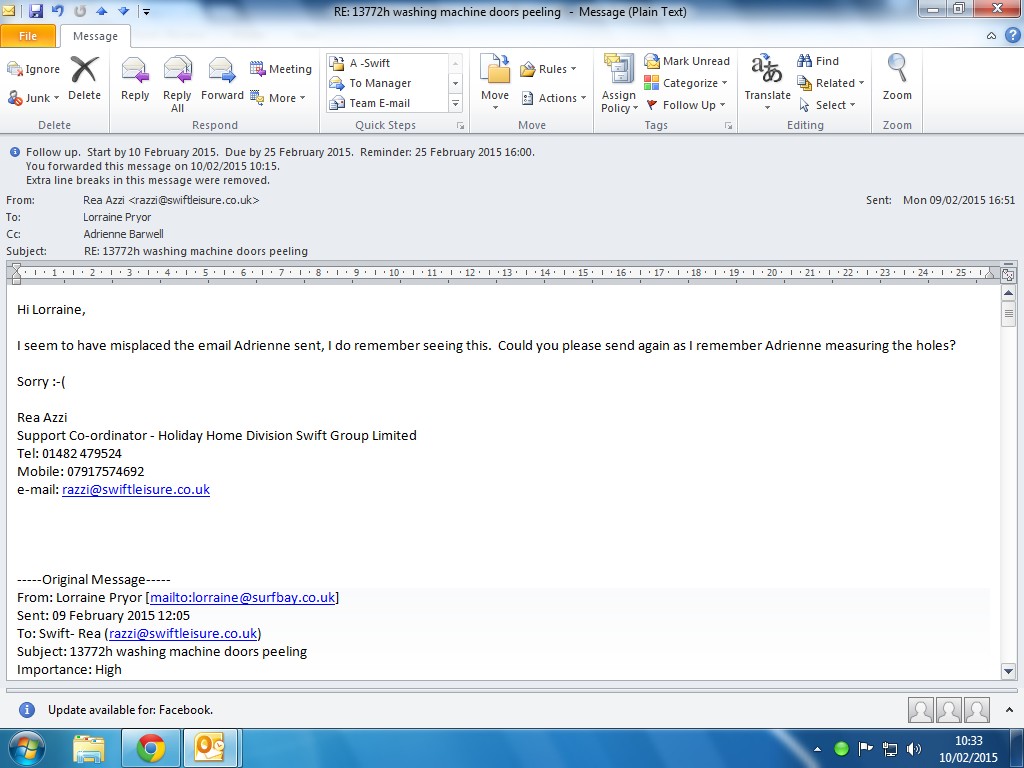Click the Find binoculars icon
1024x768 pixels.
805,61
